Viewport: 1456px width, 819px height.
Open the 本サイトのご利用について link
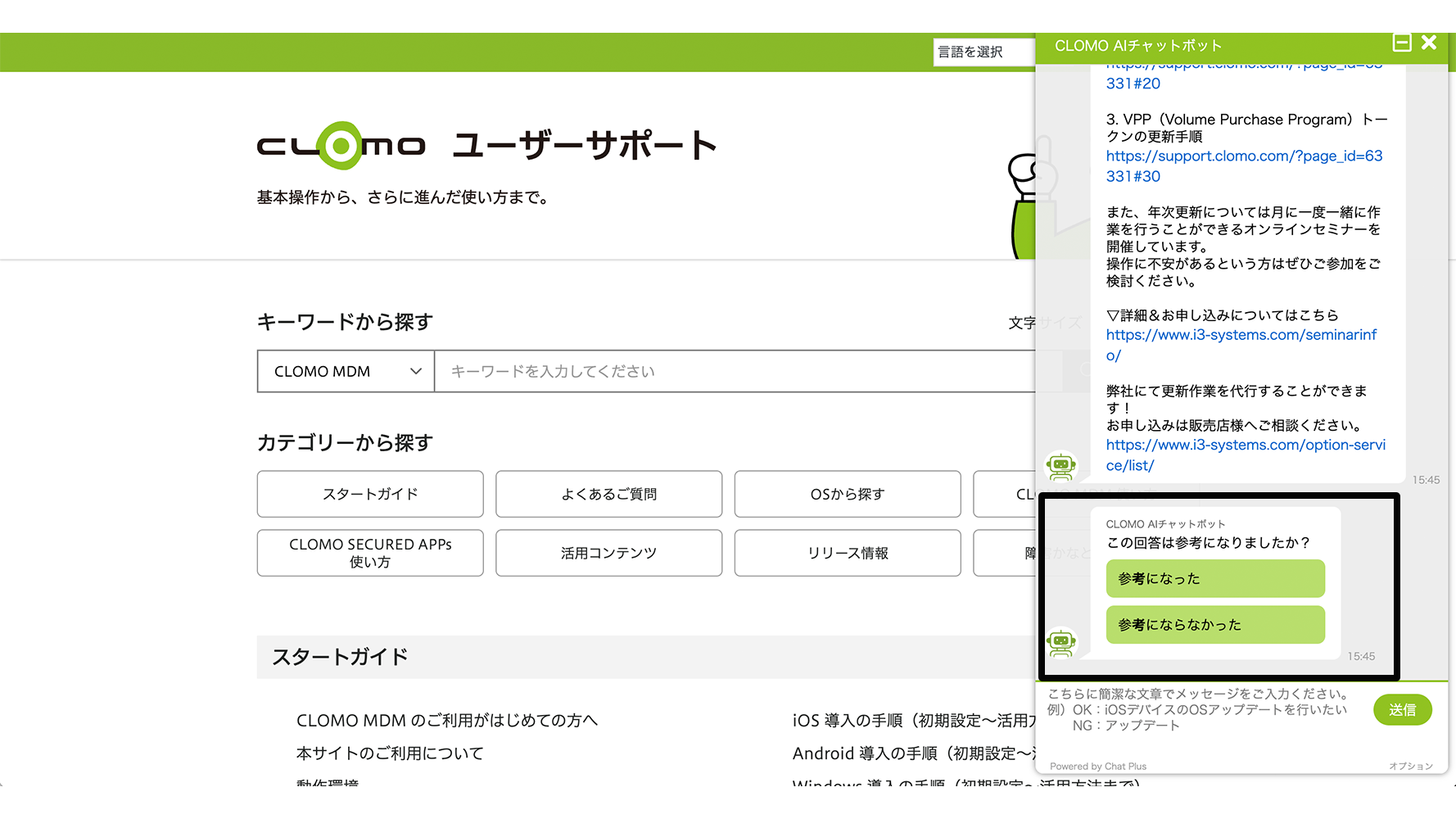[390, 753]
